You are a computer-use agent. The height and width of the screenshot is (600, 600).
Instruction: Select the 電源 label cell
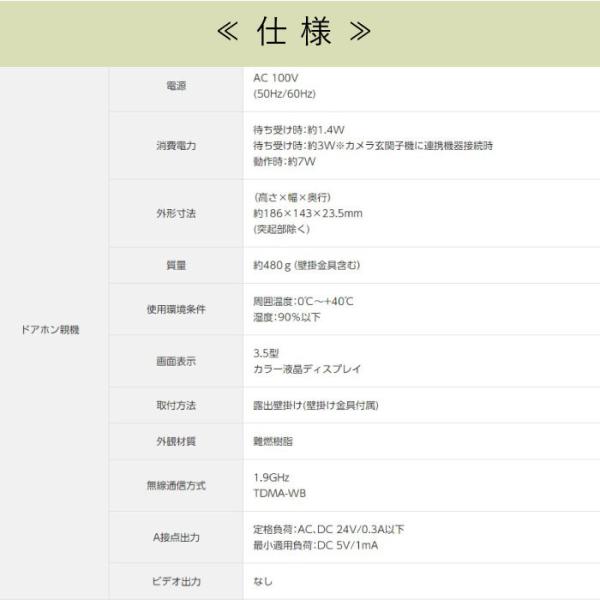175,85
